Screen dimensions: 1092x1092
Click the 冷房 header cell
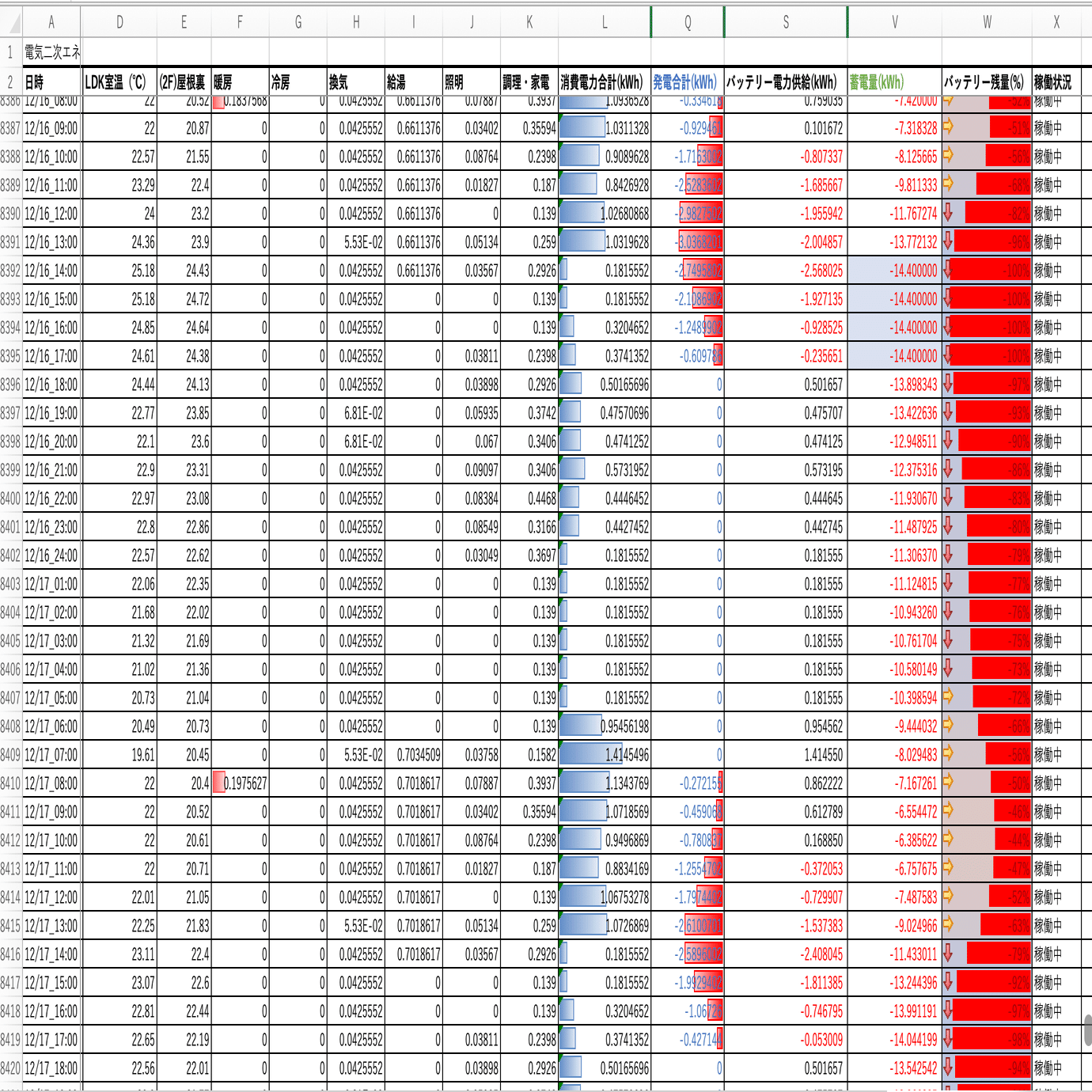(298, 82)
